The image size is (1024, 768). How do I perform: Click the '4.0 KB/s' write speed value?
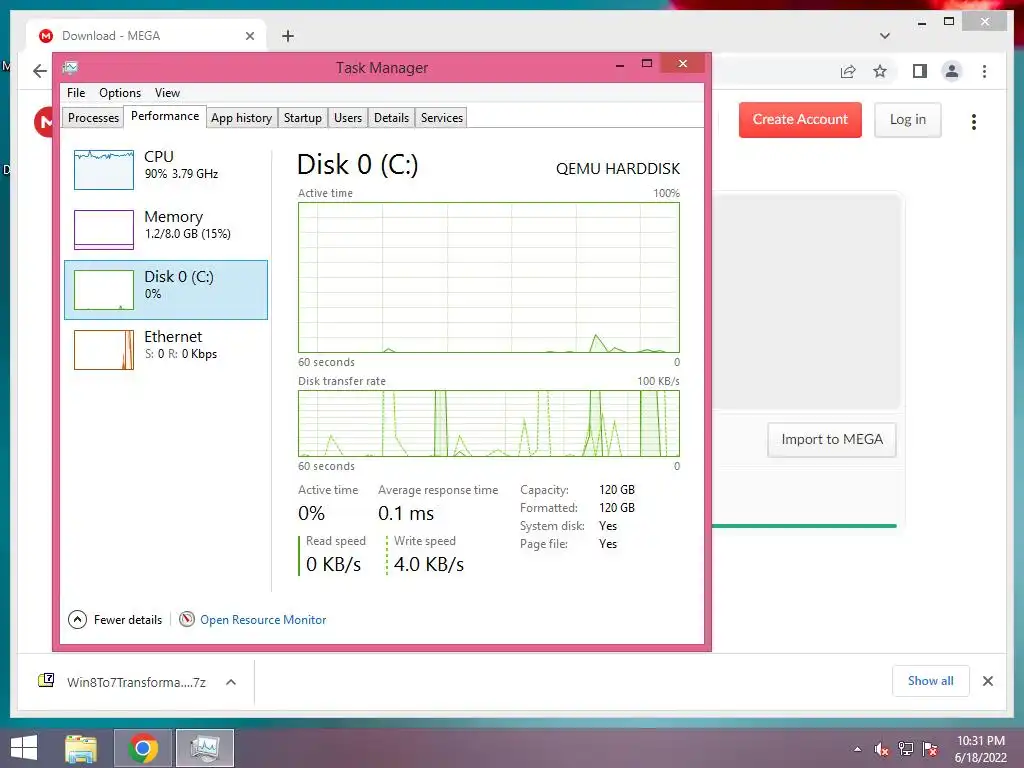429,564
